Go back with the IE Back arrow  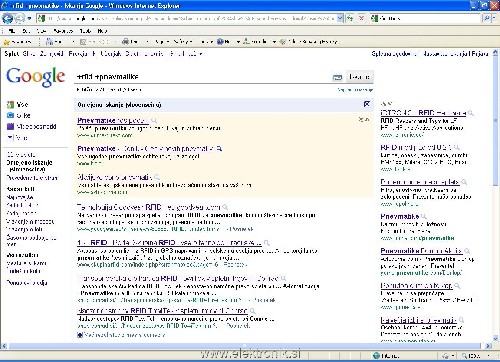pyautogui.click(x=7, y=18)
